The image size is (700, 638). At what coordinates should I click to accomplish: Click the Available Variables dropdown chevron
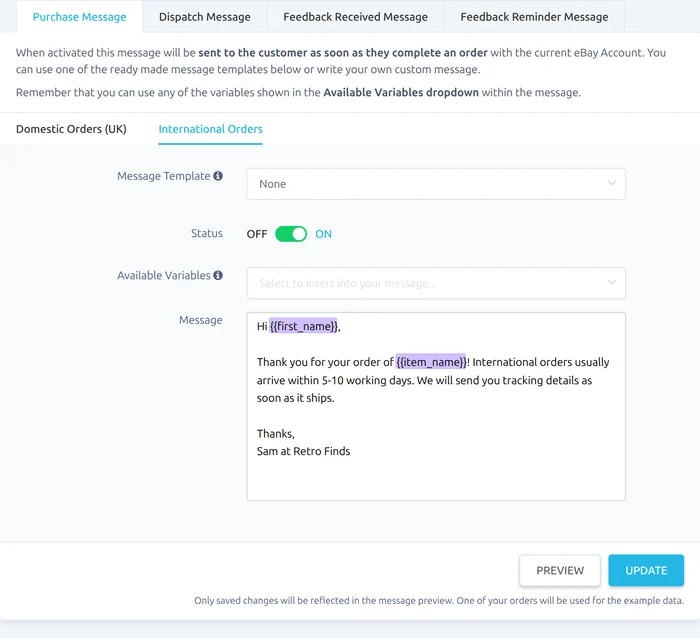point(612,283)
